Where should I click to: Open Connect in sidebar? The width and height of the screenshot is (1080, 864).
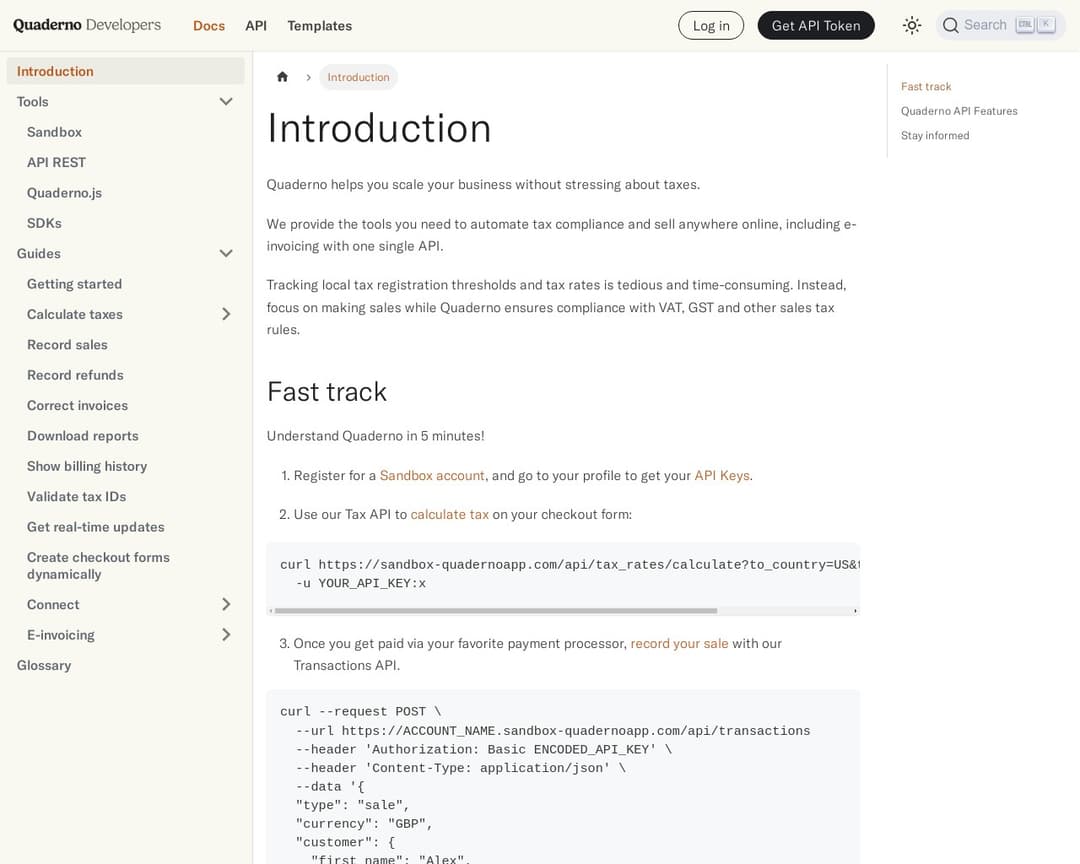tap(53, 604)
